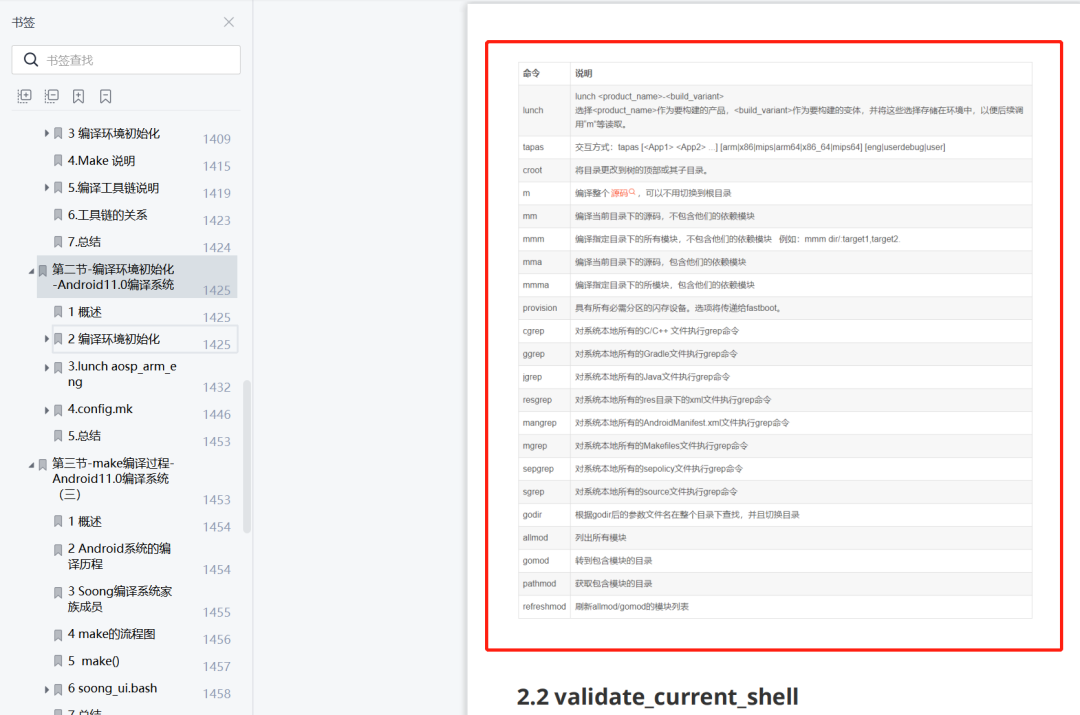Open the '1 概述' bookmark page 1425
1080x715 pixels.
tap(85, 312)
